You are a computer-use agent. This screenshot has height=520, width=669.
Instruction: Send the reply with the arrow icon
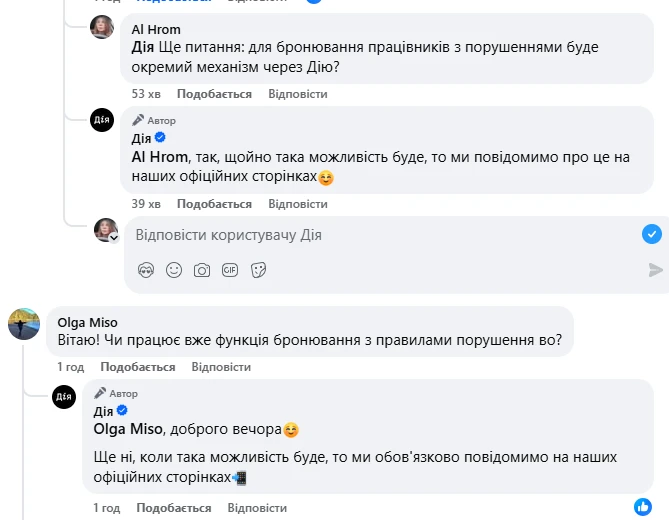pos(655,270)
